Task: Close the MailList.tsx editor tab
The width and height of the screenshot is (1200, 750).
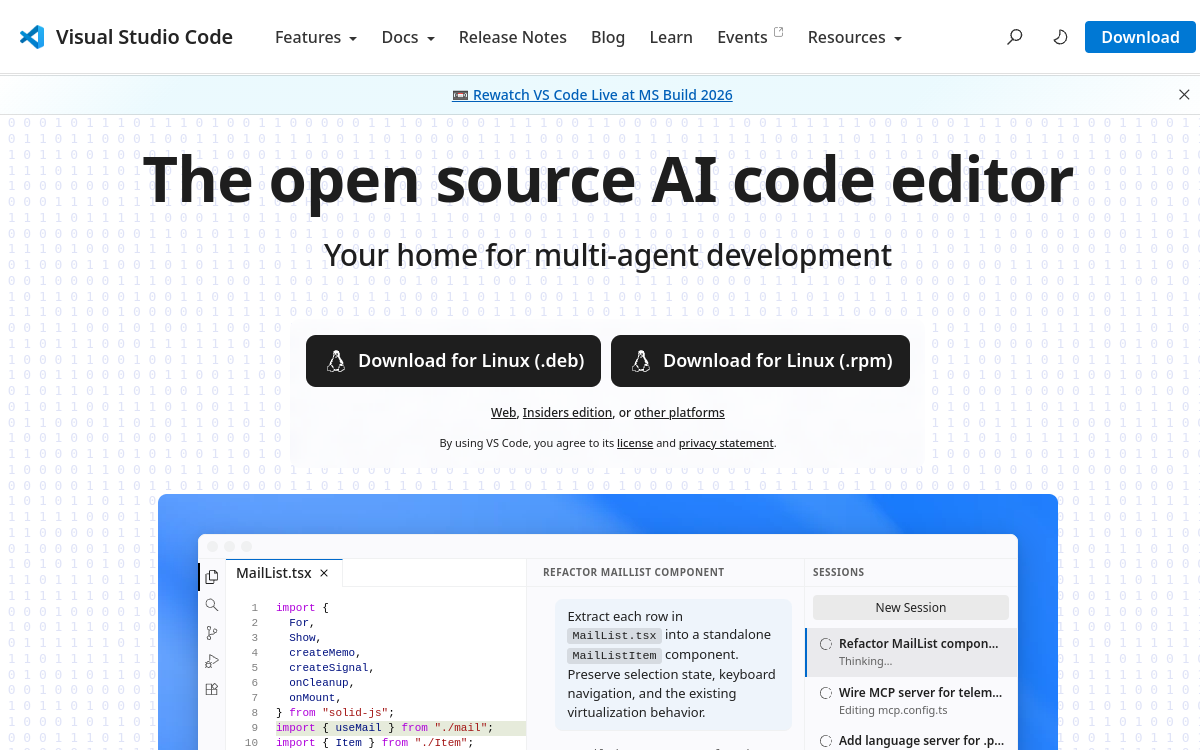Action: tap(324, 573)
